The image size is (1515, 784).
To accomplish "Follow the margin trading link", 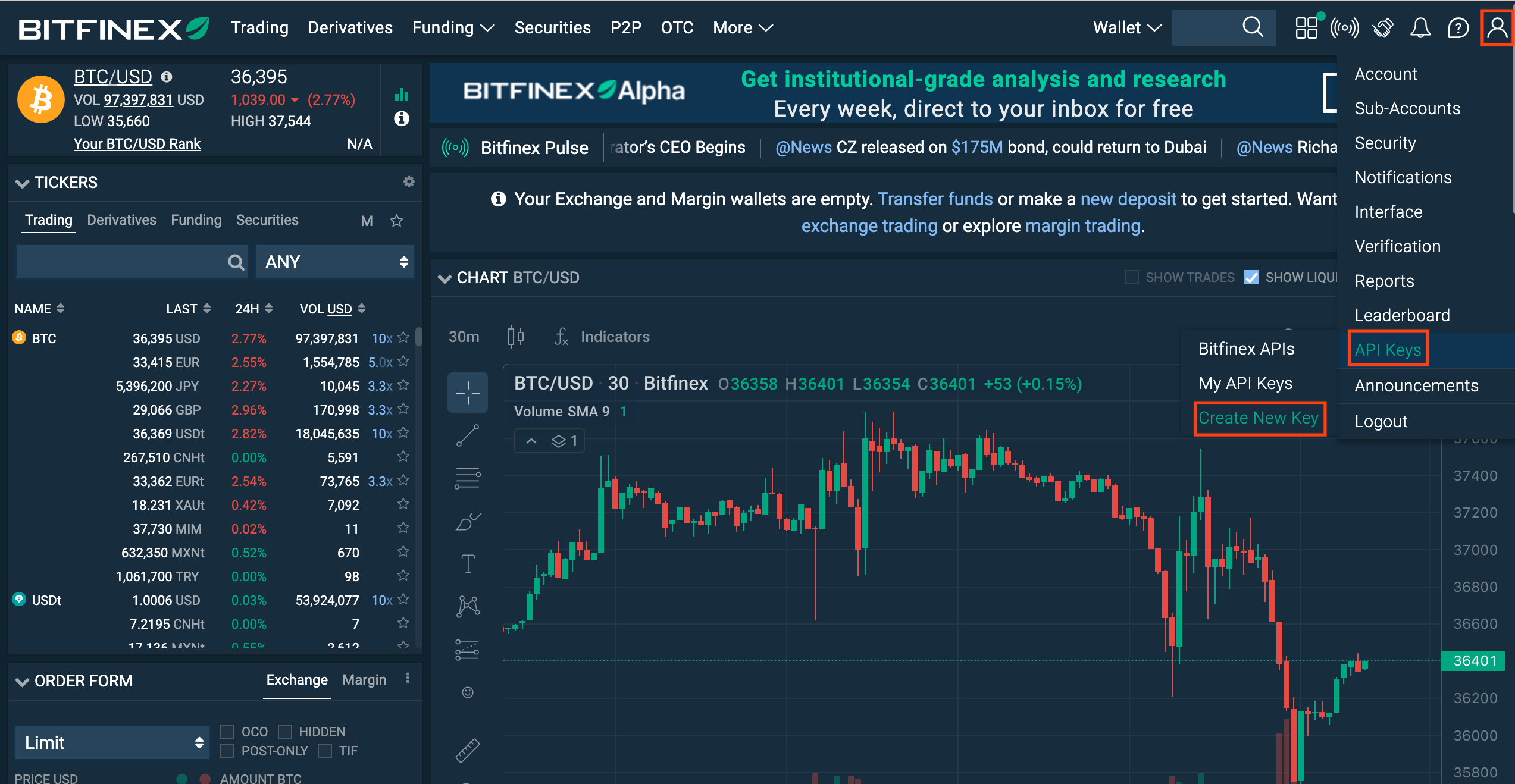I will point(1082,225).
